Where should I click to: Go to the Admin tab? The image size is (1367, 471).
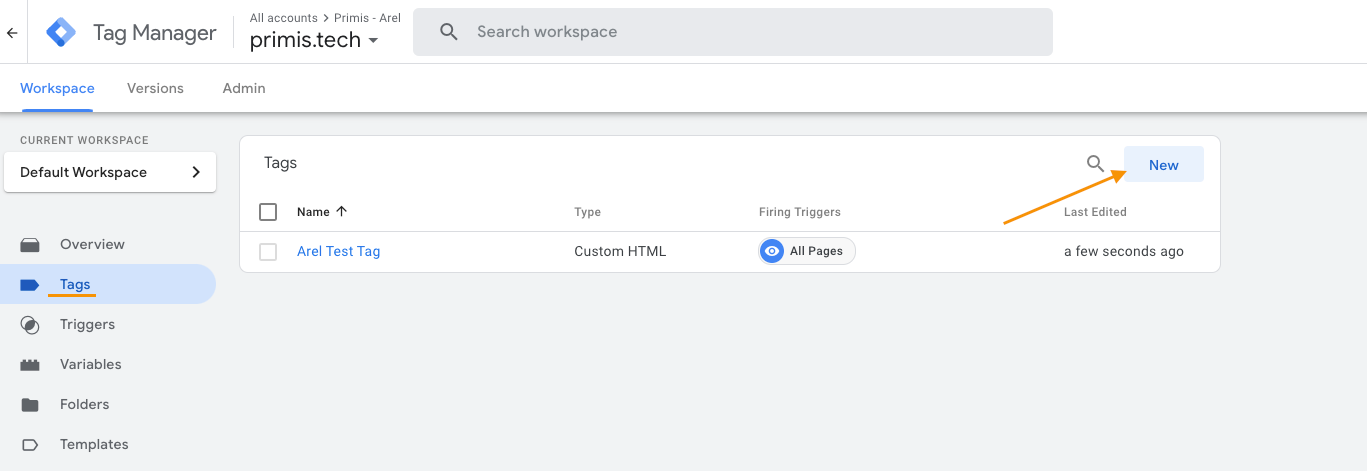244,88
